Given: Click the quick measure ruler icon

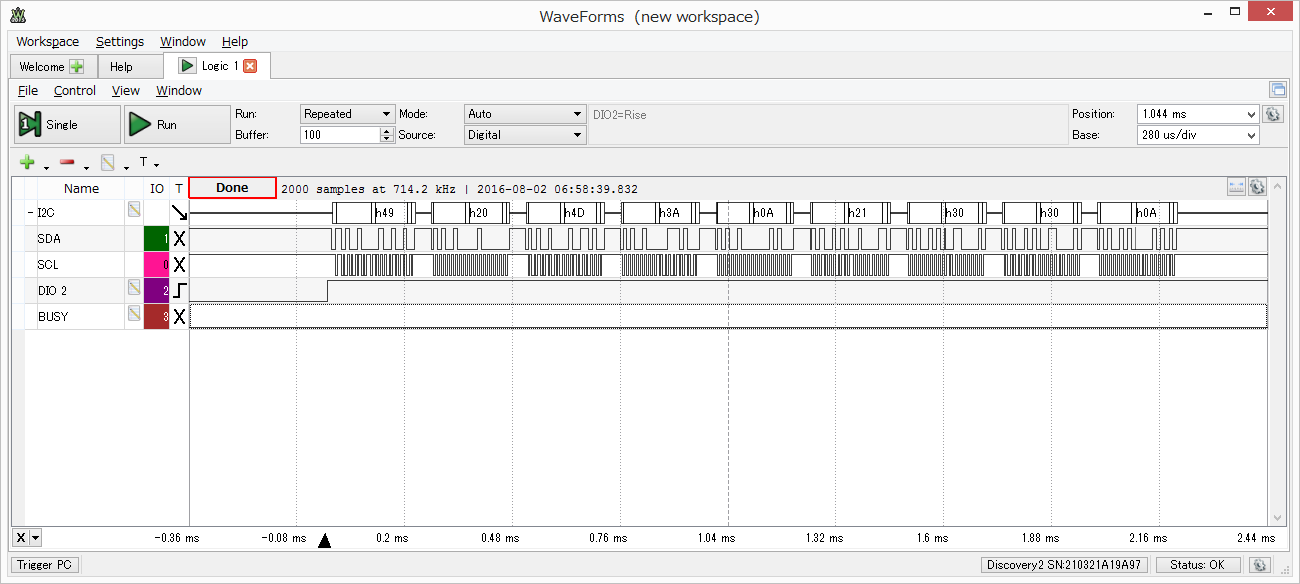Looking at the screenshot, I should [x=1236, y=187].
